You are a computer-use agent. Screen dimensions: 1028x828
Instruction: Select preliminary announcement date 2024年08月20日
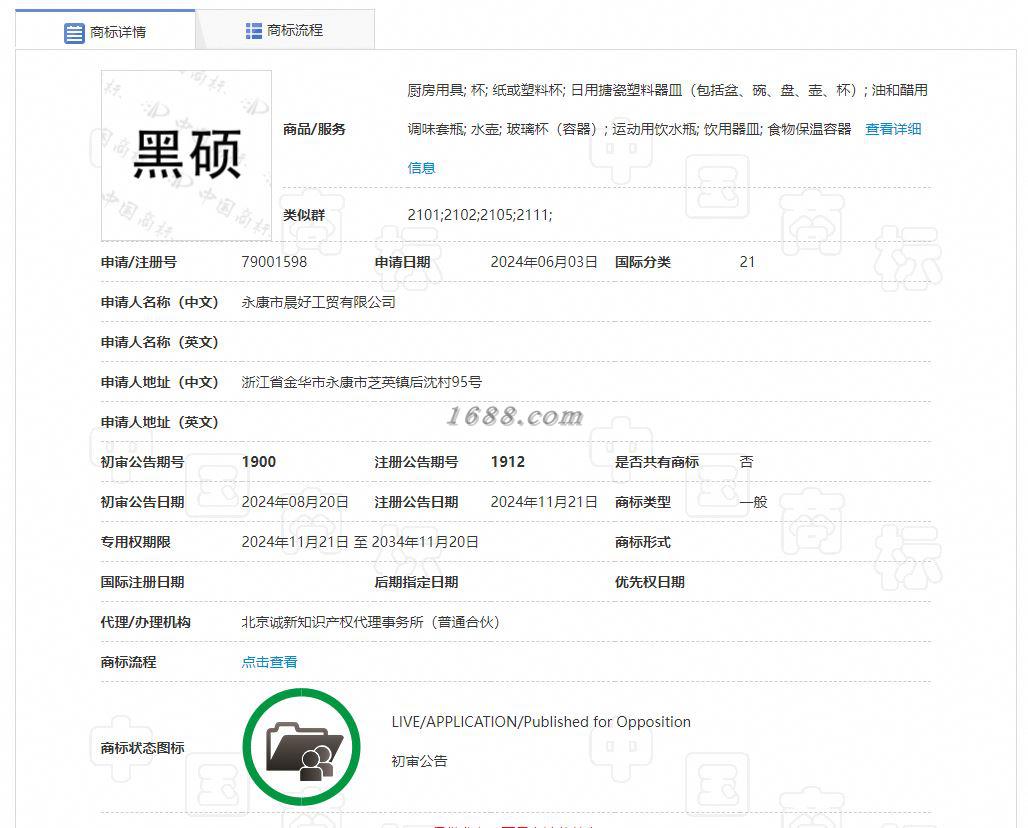[x=294, y=502]
